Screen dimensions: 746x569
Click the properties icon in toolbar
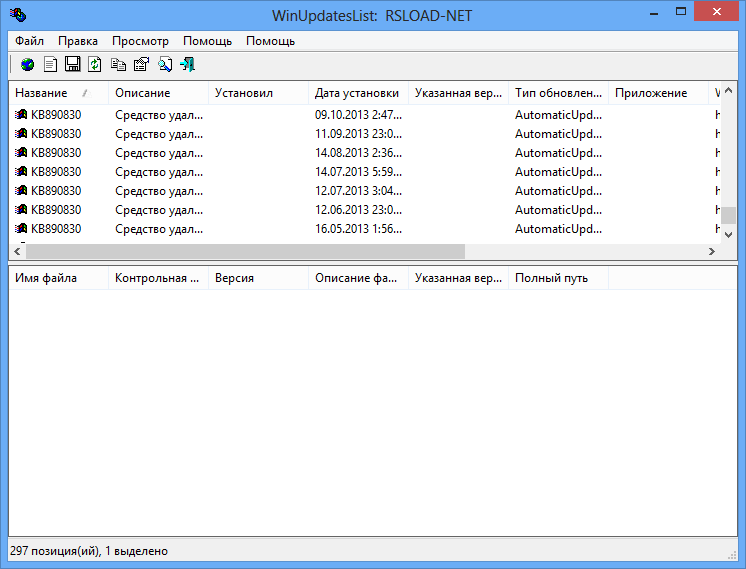(141, 64)
